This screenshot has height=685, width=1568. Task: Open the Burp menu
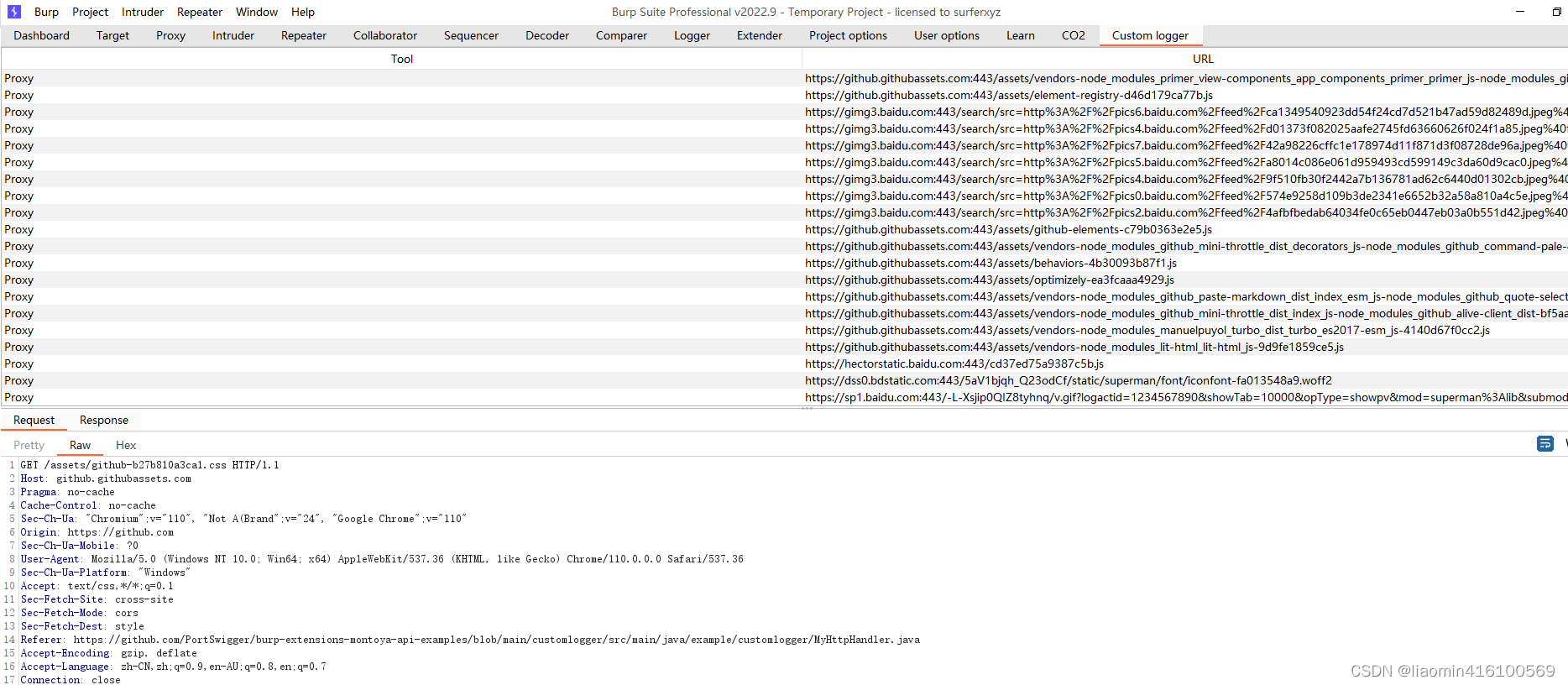(46, 12)
